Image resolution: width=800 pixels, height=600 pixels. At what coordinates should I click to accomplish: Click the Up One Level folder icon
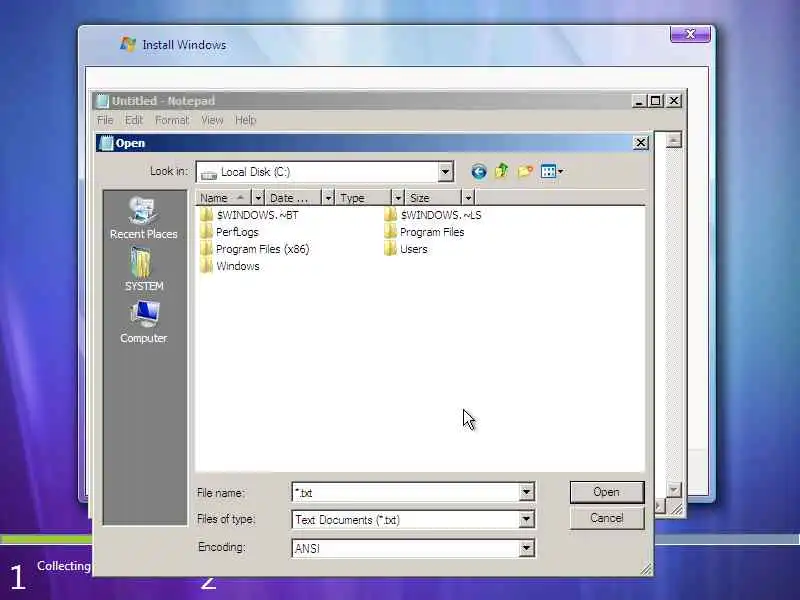click(502, 171)
